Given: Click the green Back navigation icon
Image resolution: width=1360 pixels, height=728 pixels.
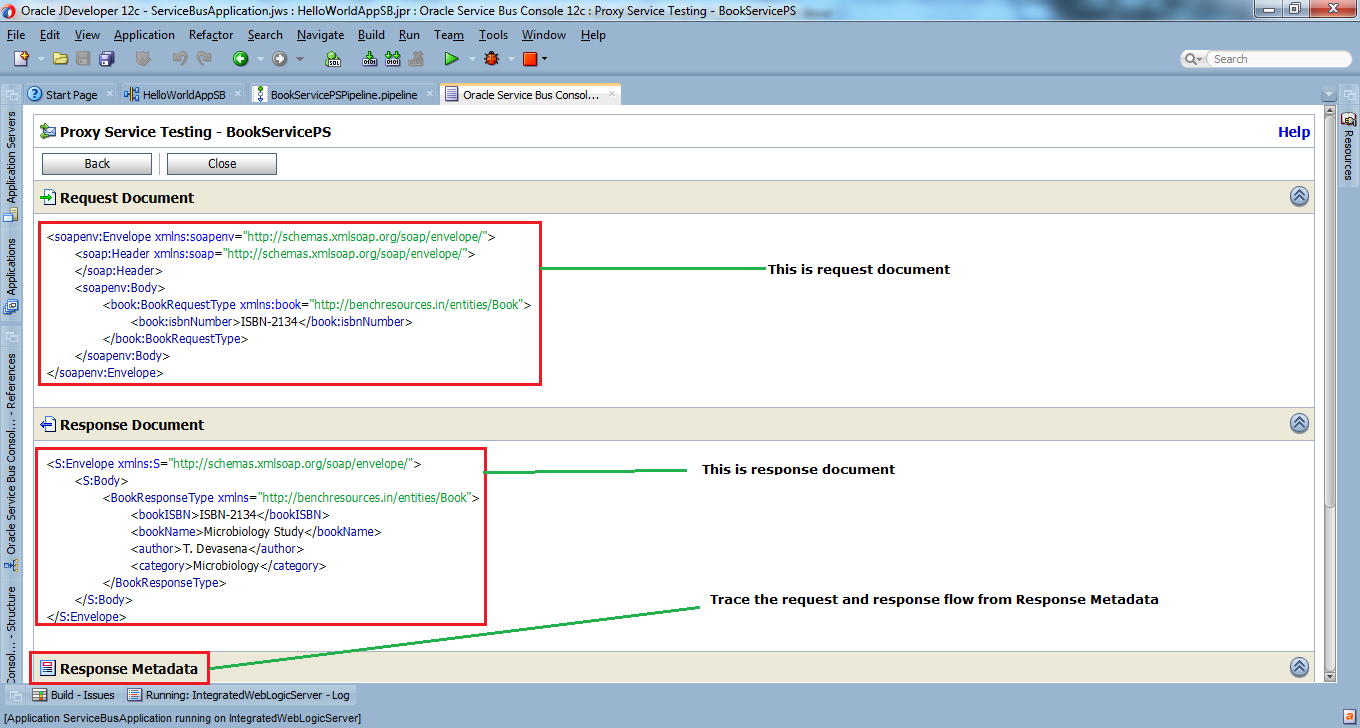Looking at the screenshot, I should [240, 59].
